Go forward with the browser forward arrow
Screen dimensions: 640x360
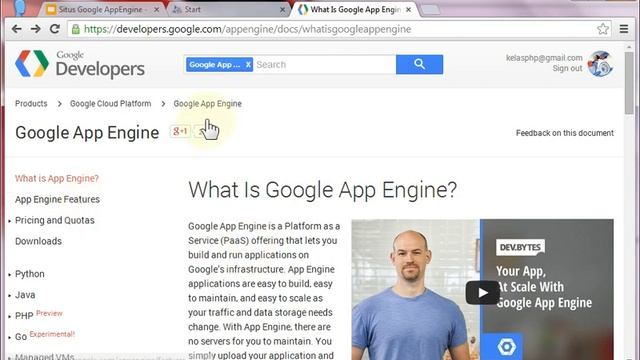coord(36,29)
